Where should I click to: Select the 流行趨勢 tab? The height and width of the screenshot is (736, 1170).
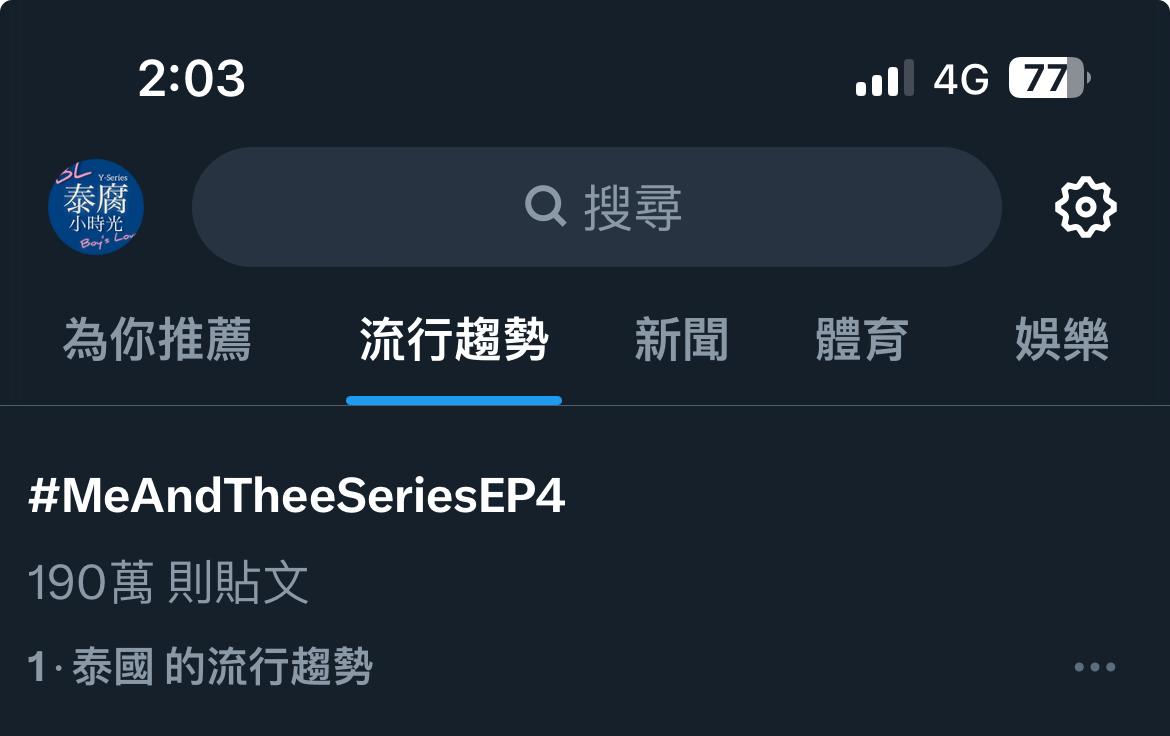point(454,340)
